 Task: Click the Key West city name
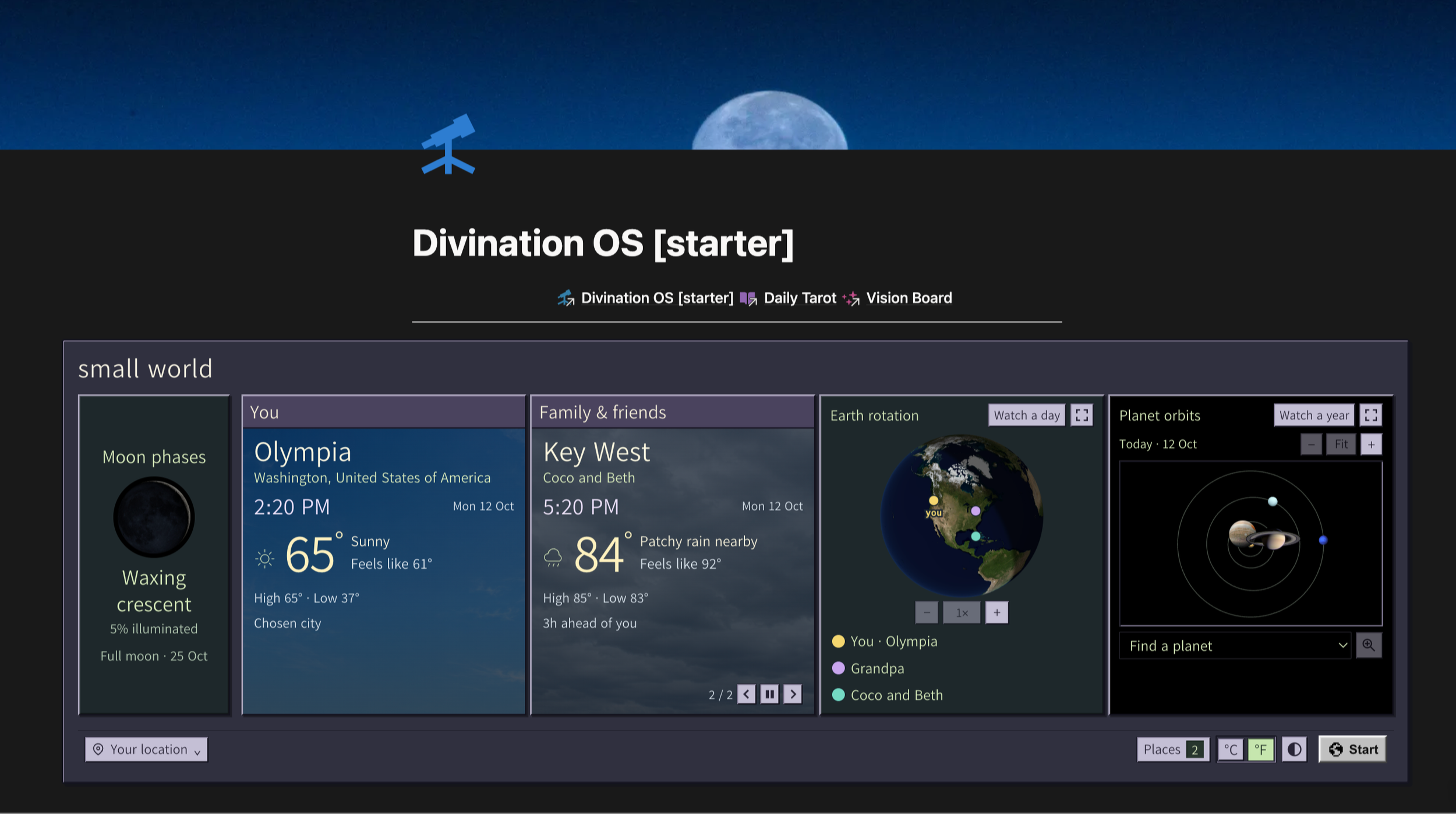pos(596,453)
